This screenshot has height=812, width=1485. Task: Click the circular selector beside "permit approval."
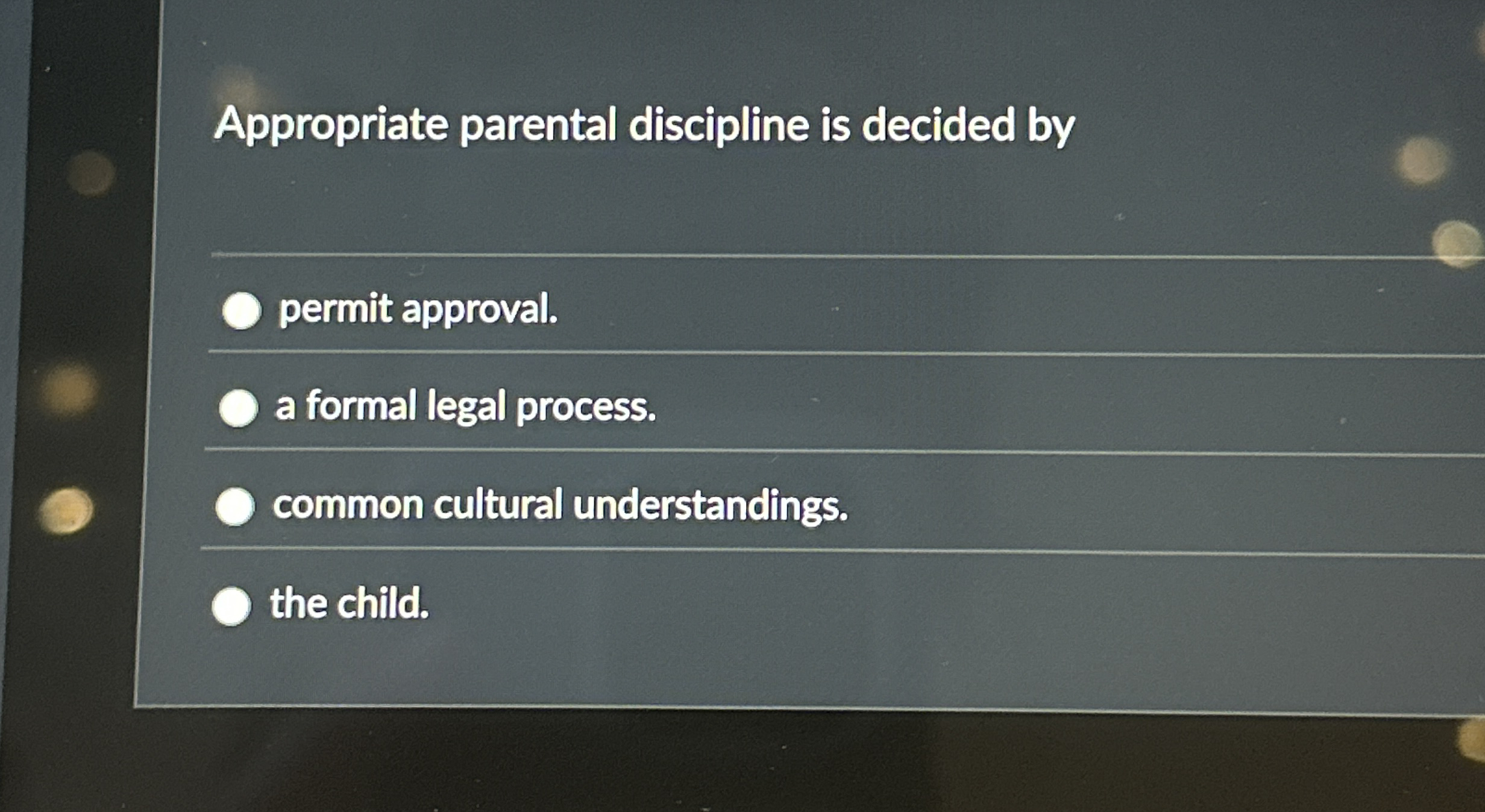[243, 311]
